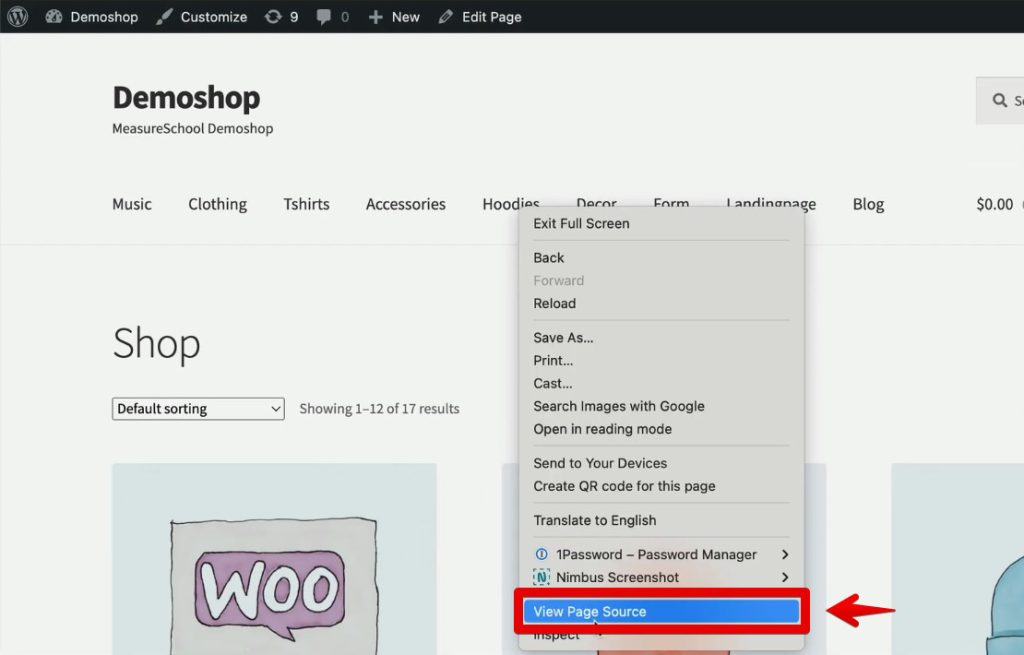Open the Music navigation link
This screenshot has width=1024, height=655.
tap(132, 204)
